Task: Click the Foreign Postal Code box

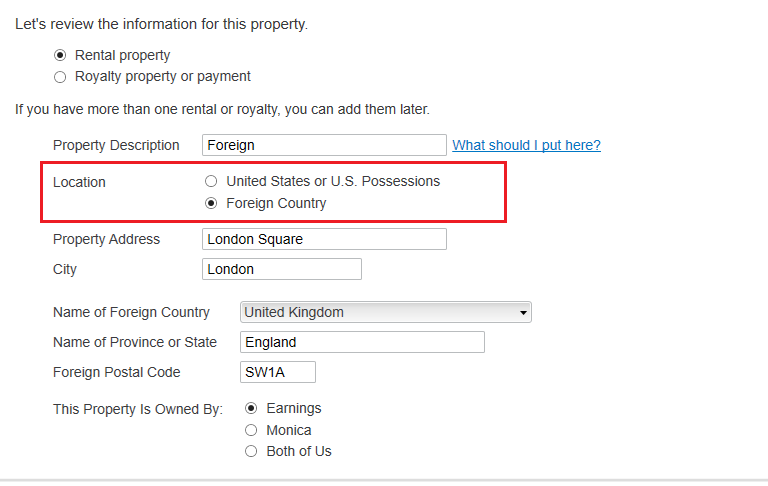Action: [278, 372]
